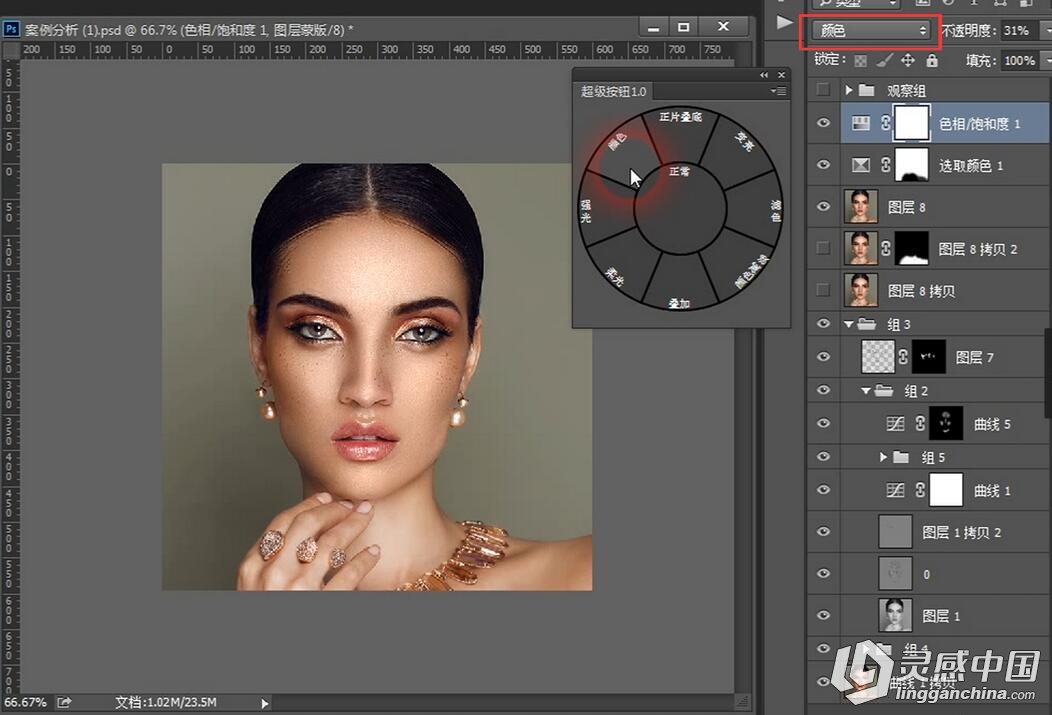
Task: Hide the 色相/饱和度 1 layer
Action: tap(823, 123)
